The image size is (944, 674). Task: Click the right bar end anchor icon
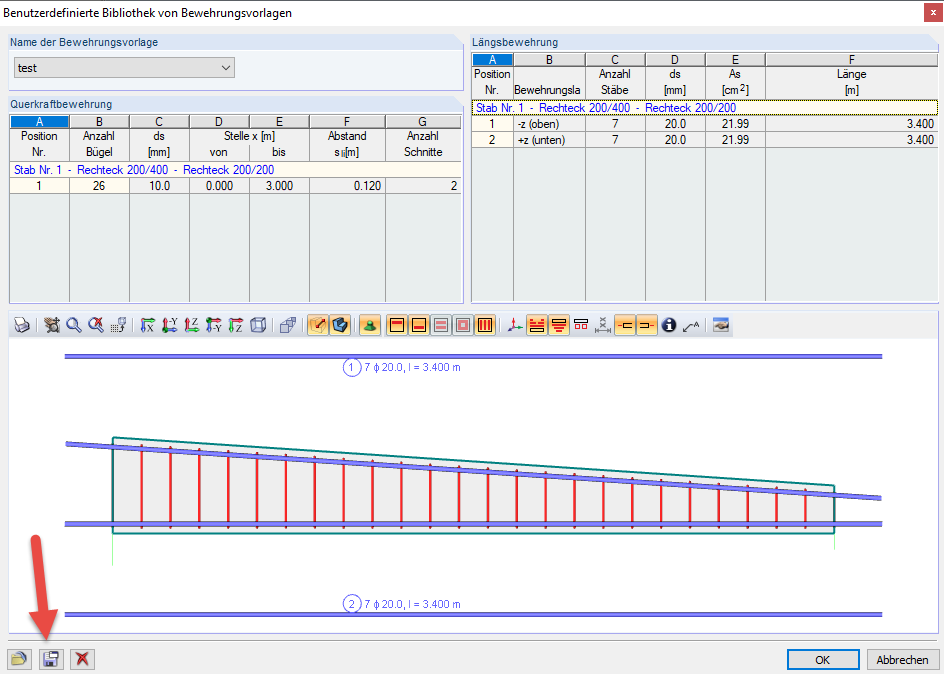(x=647, y=326)
